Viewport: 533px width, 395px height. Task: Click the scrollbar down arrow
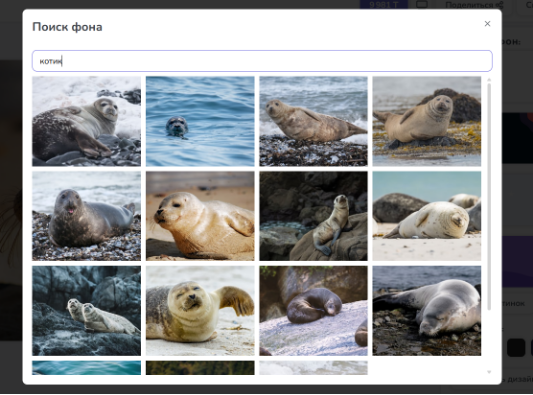click(489, 372)
